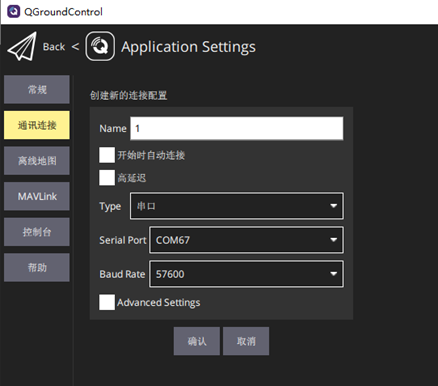The height and width of the screenshot is (386, 438).
Task: Click the QGroundControl title bar app icon
Action: coord(13,12)
